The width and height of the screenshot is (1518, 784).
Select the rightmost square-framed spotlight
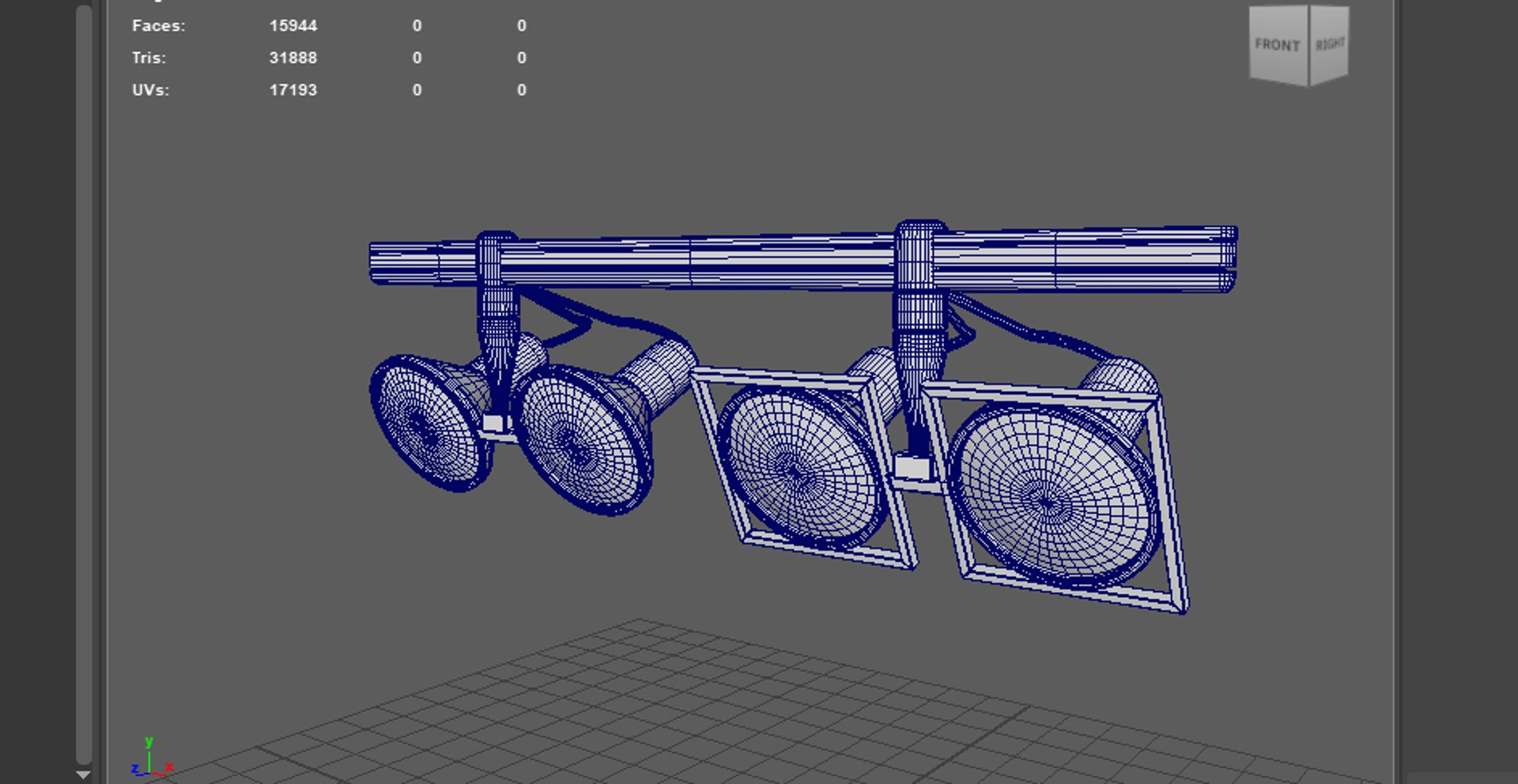pos(1055,498)
